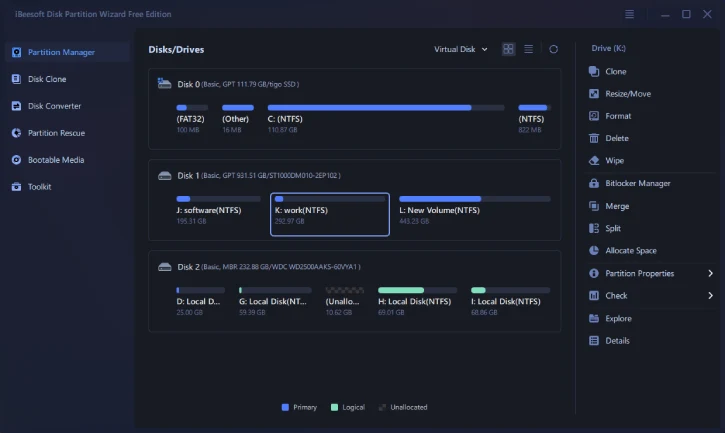Click the Disk 0 drive icon
Screen dimensions: 725x433
pos(164,83)
